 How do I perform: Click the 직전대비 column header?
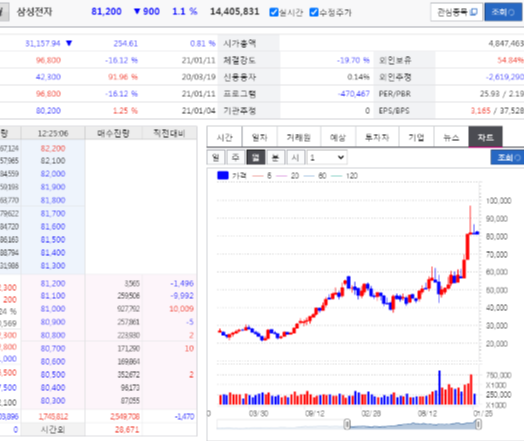tap(169, 133)
